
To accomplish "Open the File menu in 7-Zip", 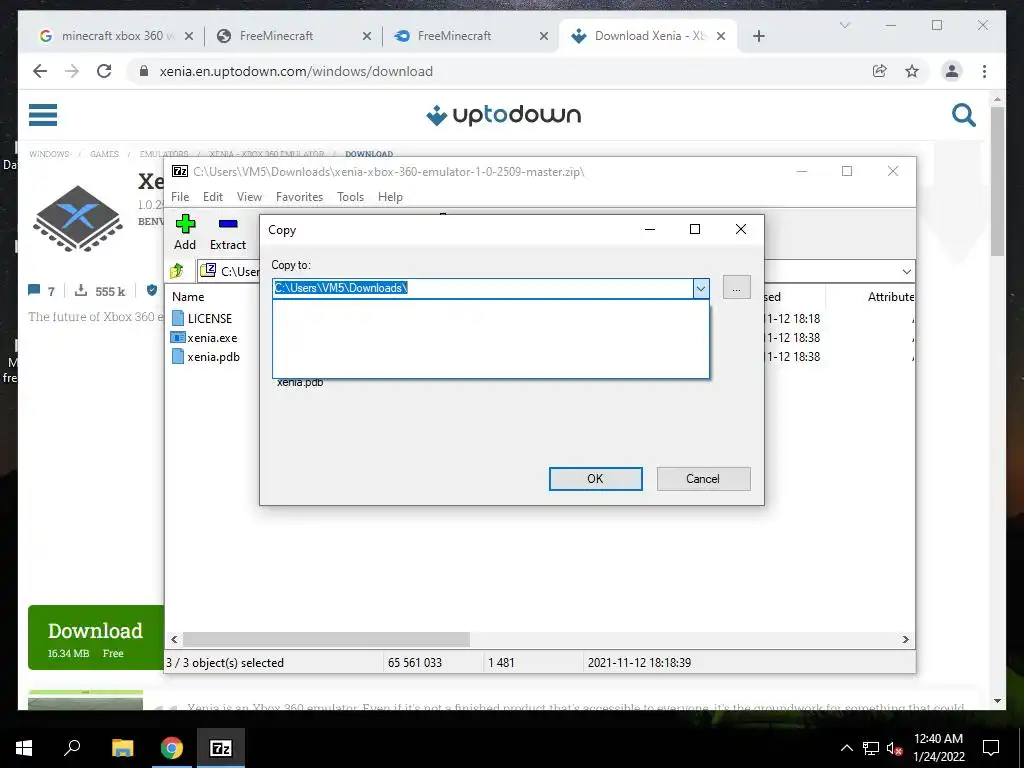I will [180, 197].
